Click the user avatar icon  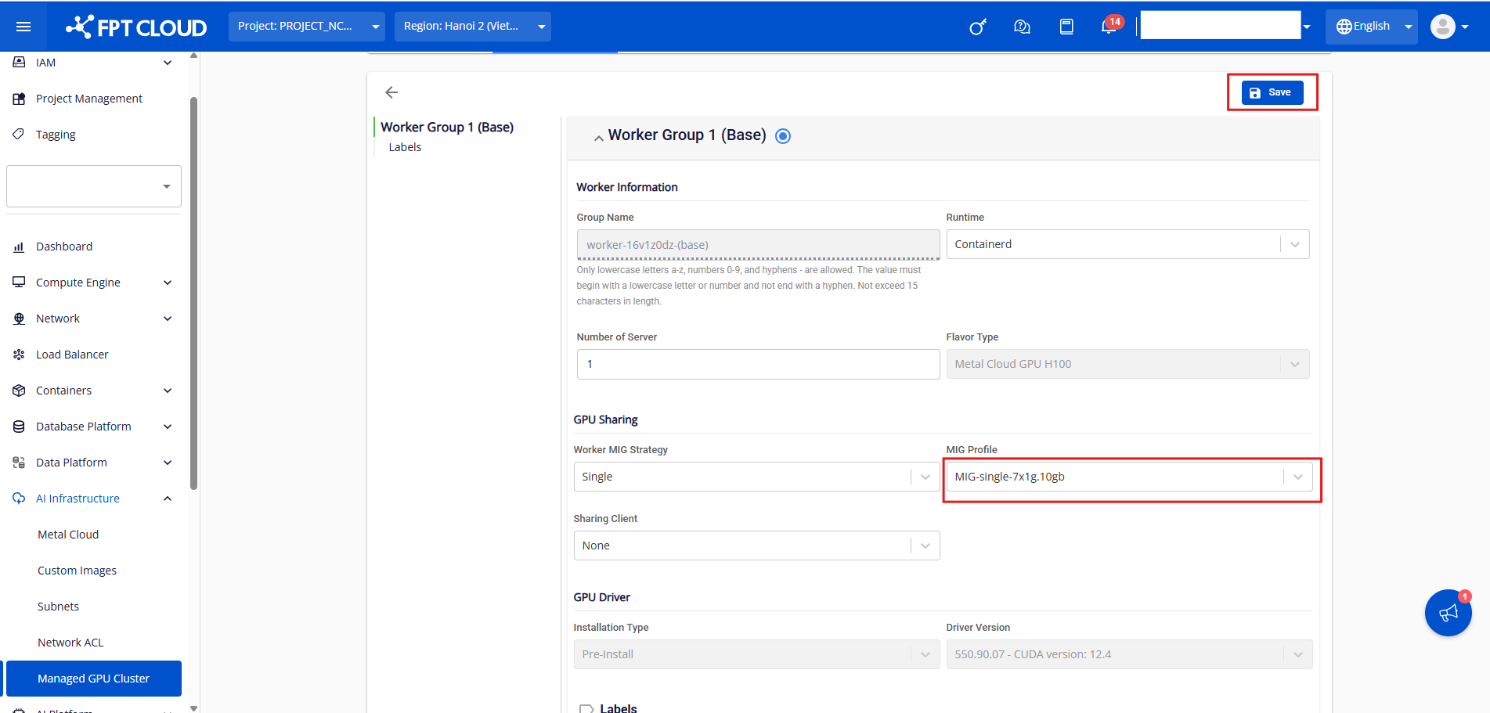tap(1442, 27)
